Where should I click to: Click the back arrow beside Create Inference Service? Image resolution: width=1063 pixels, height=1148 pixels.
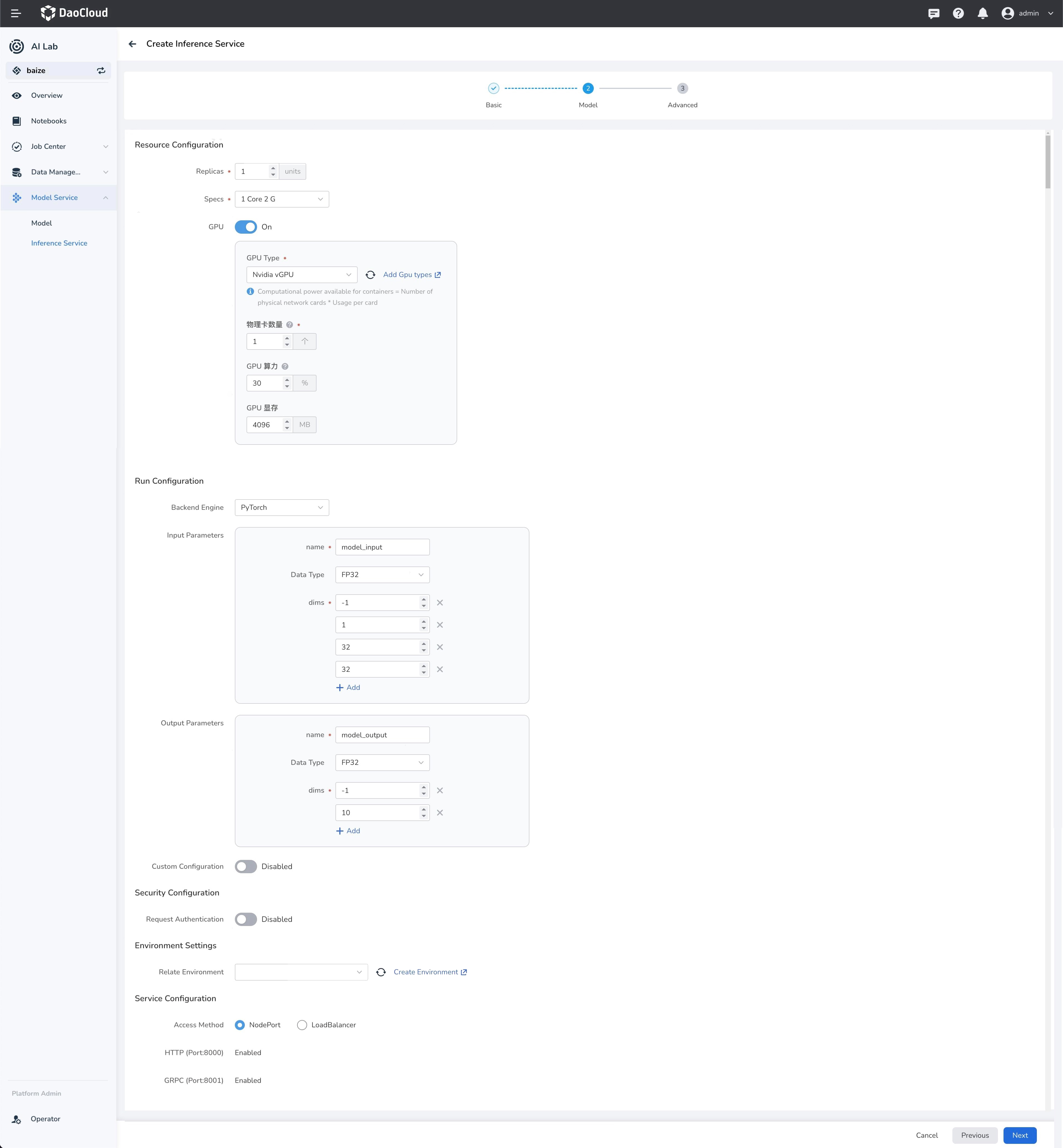[132, 44]
